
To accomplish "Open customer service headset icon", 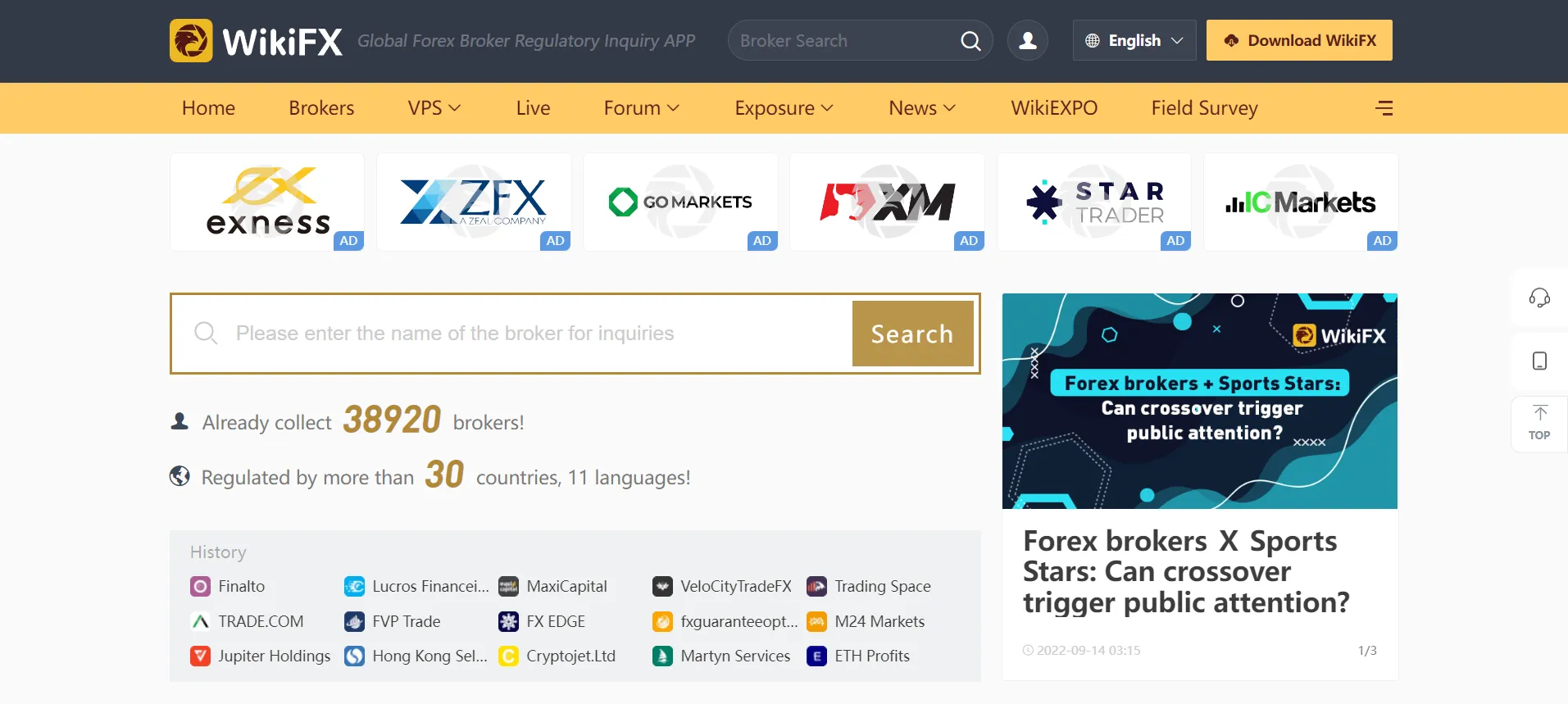I will point(1539,297).
